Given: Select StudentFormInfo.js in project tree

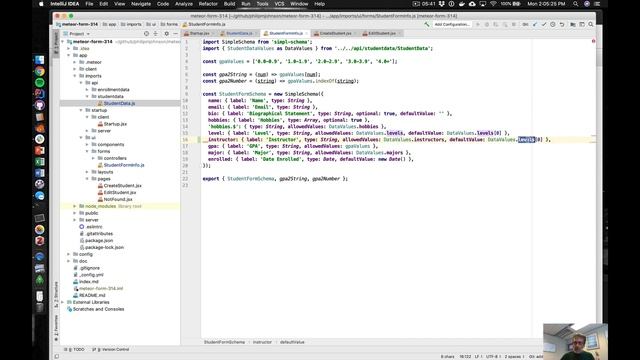Looking at the screenshot, I should coord(124,165).
